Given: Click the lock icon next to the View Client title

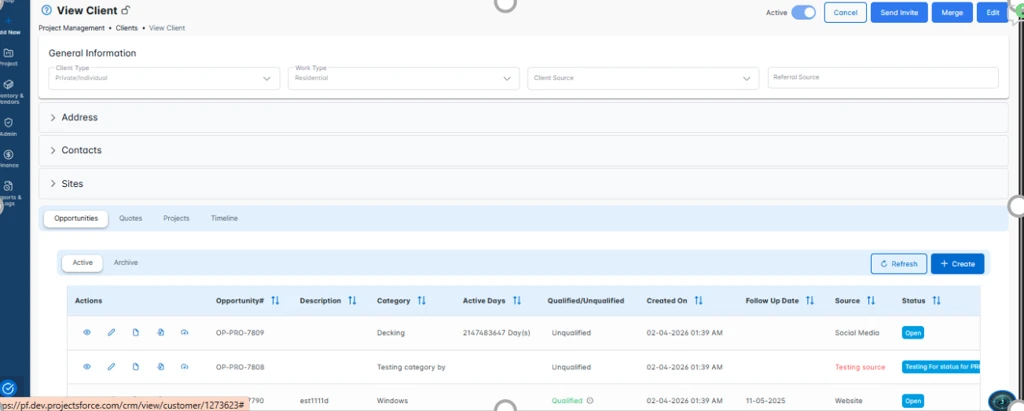Looking at the screenshot, I should tap(126, 10).
